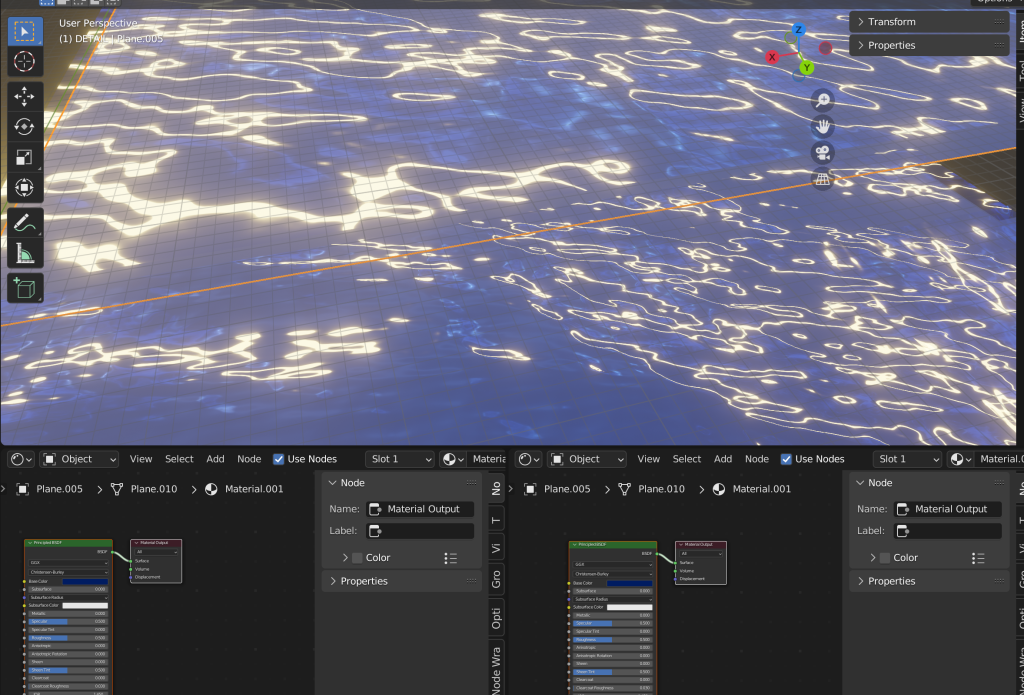The height and width of the screenshot is (695, 1024).
Task: Click the green Y axis gizmo handle
Action: [x=807, y=68]
